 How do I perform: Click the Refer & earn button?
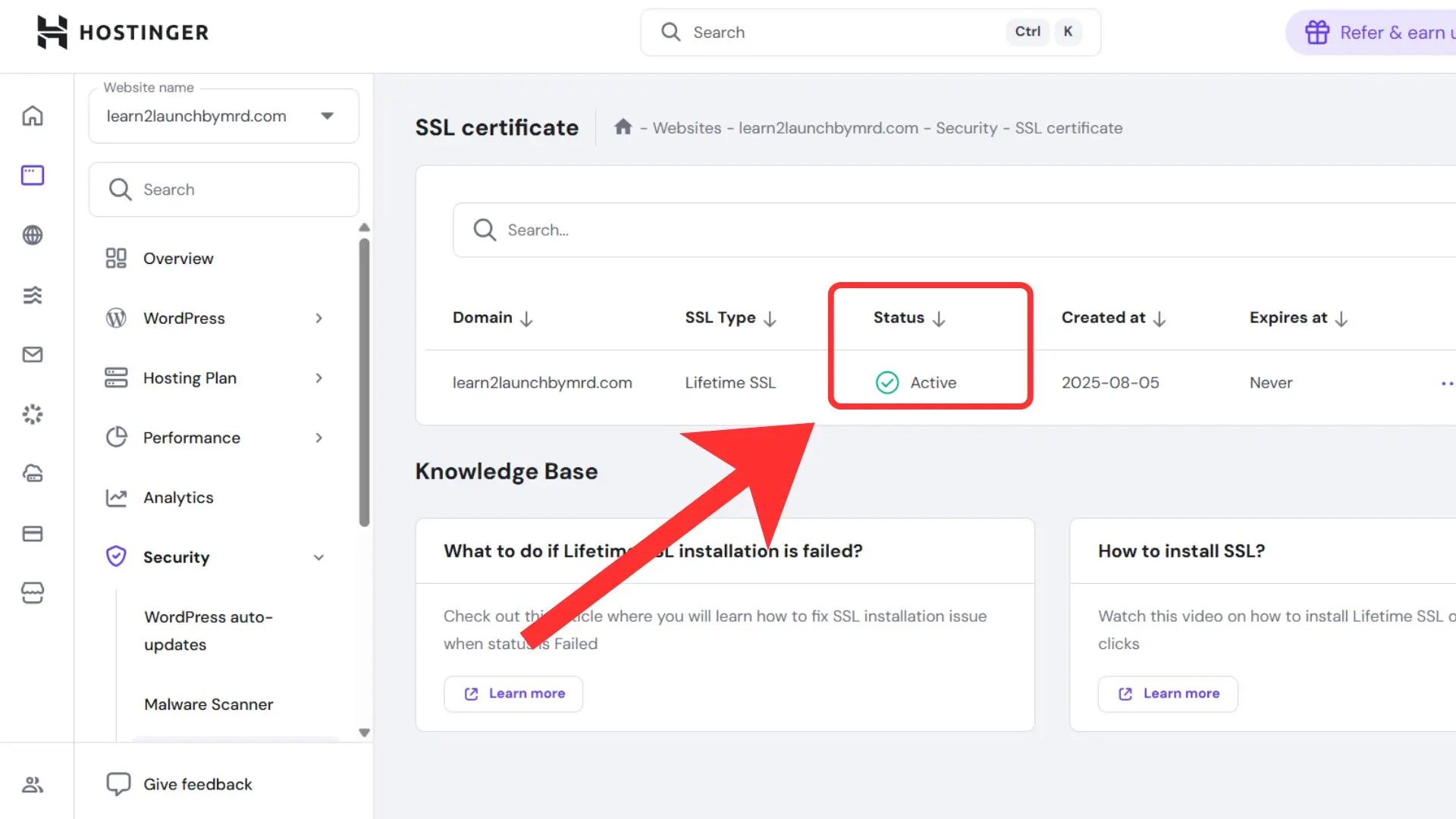1371,33
